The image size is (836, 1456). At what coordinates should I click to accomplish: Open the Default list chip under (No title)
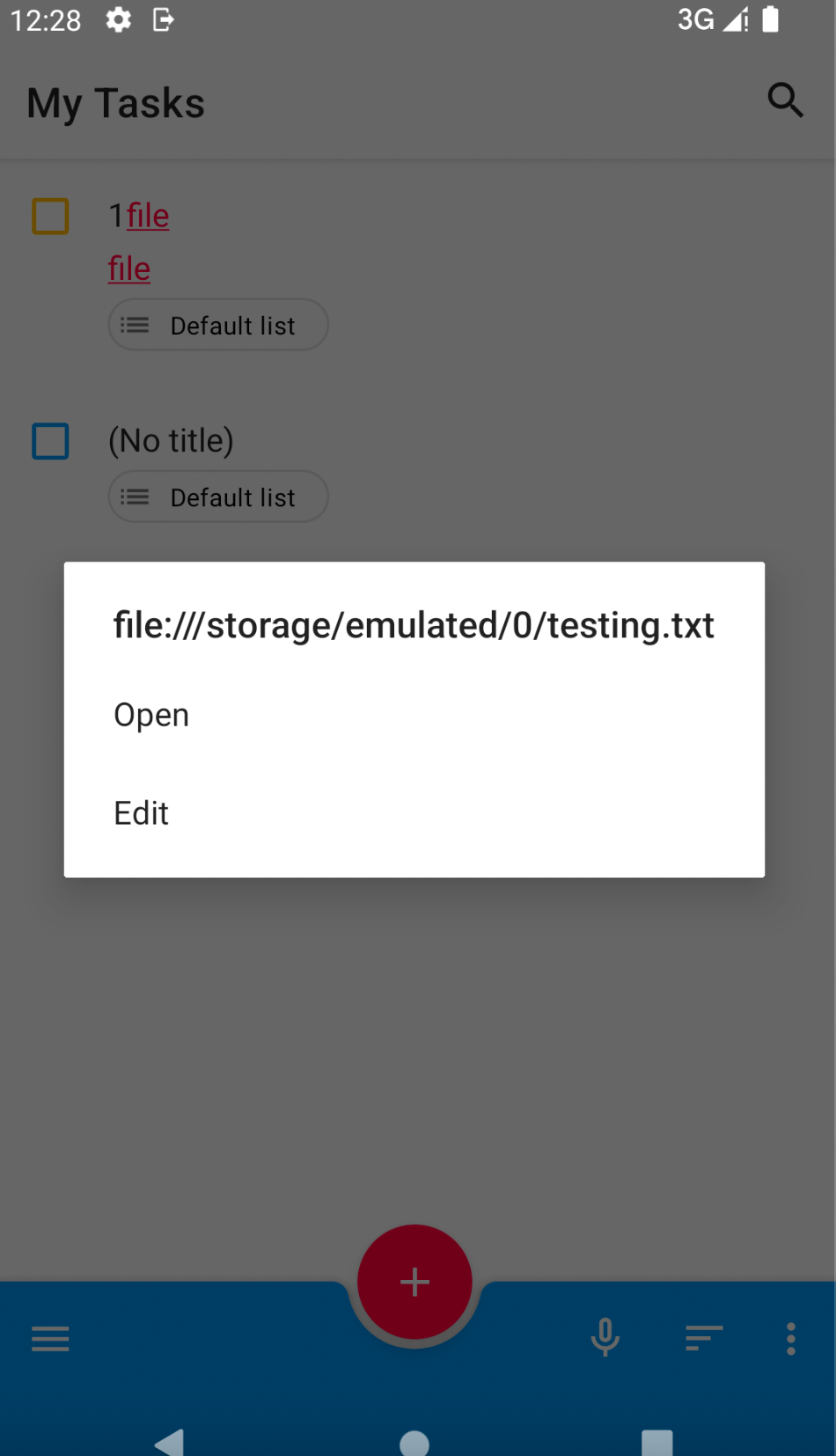(x=217, y=496)
